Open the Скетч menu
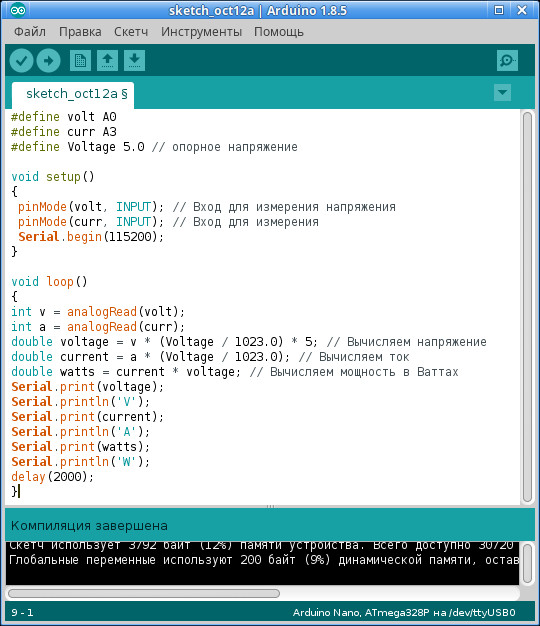Viewport: 540px width, 626px height. (x=131, y=32)
